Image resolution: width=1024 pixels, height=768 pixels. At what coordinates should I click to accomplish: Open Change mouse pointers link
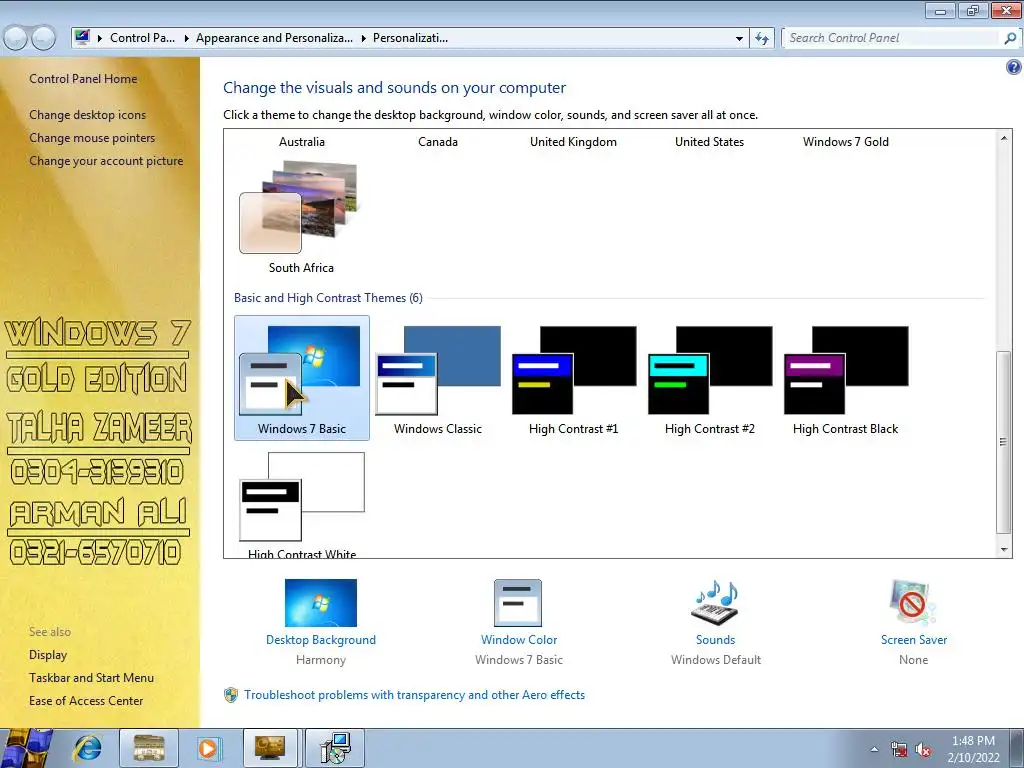click(x=92, y=138)
